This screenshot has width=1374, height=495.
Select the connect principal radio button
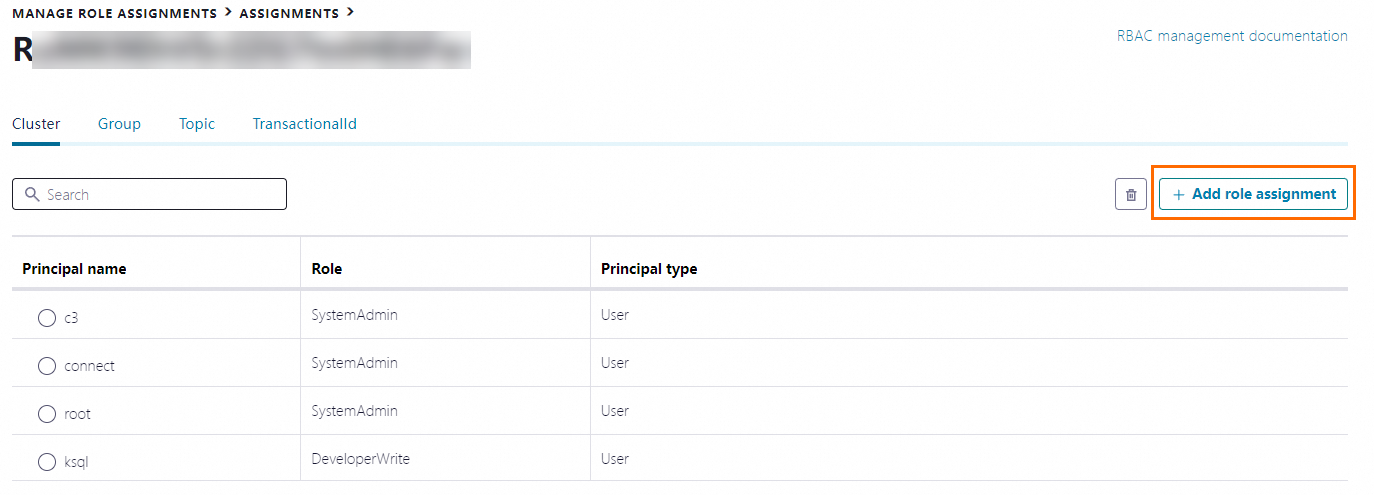coord(46,366)
